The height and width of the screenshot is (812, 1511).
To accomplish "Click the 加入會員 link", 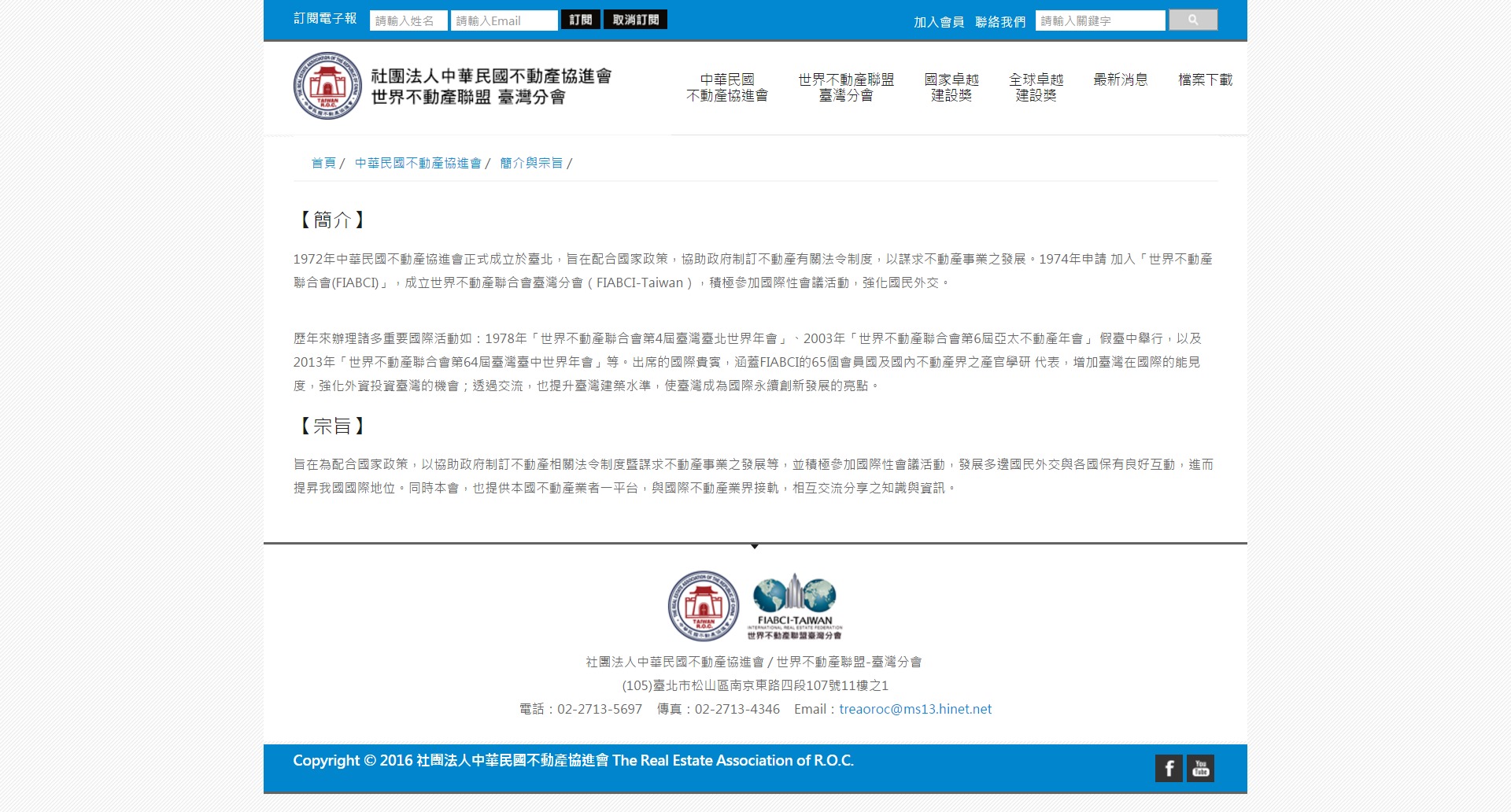I will pyautogui.click(x=938, y=22).
